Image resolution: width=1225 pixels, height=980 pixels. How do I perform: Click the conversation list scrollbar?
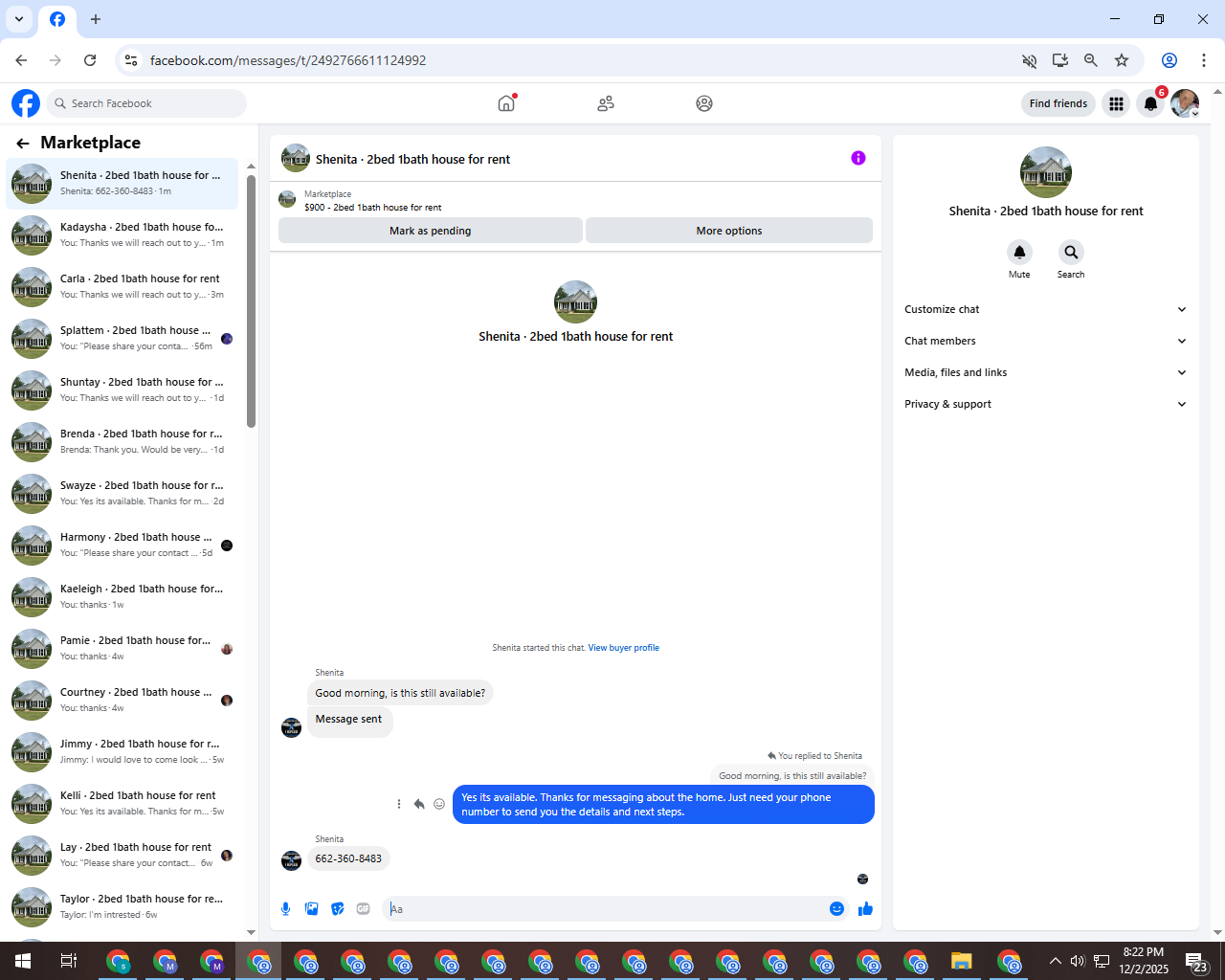(x=251, y=301)
